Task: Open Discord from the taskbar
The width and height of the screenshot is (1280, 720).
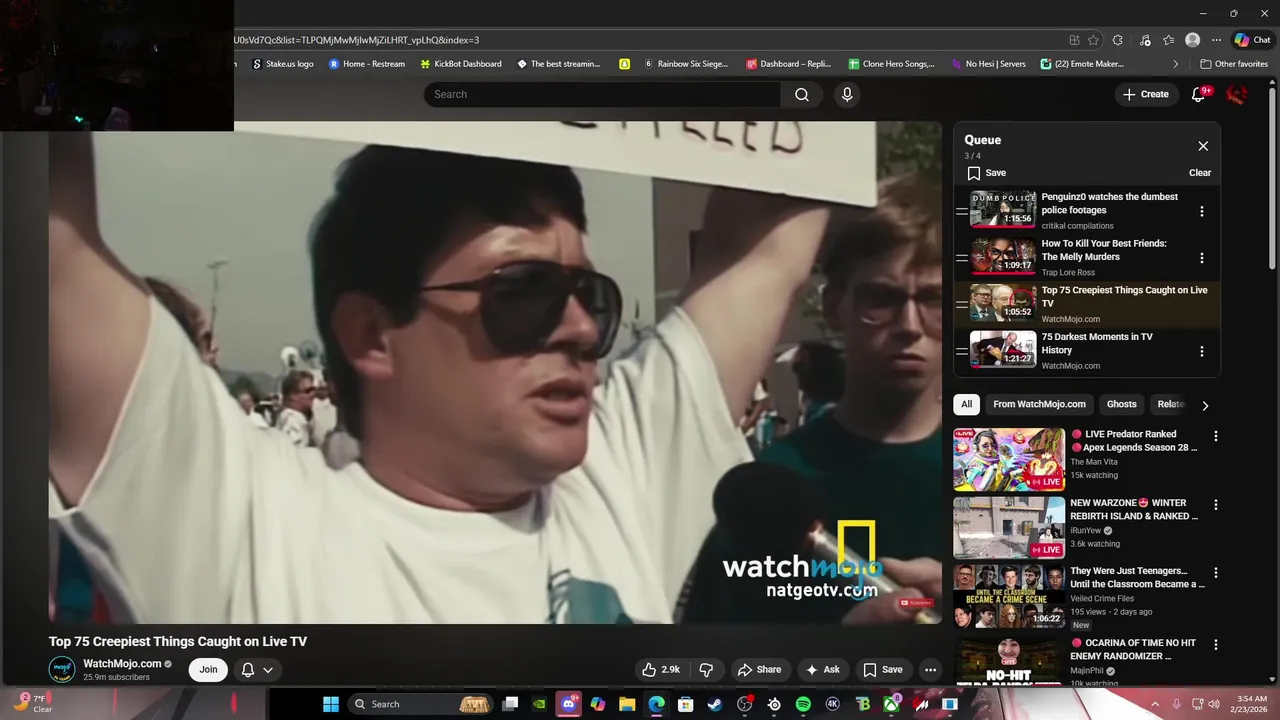Action: point(569,704)
